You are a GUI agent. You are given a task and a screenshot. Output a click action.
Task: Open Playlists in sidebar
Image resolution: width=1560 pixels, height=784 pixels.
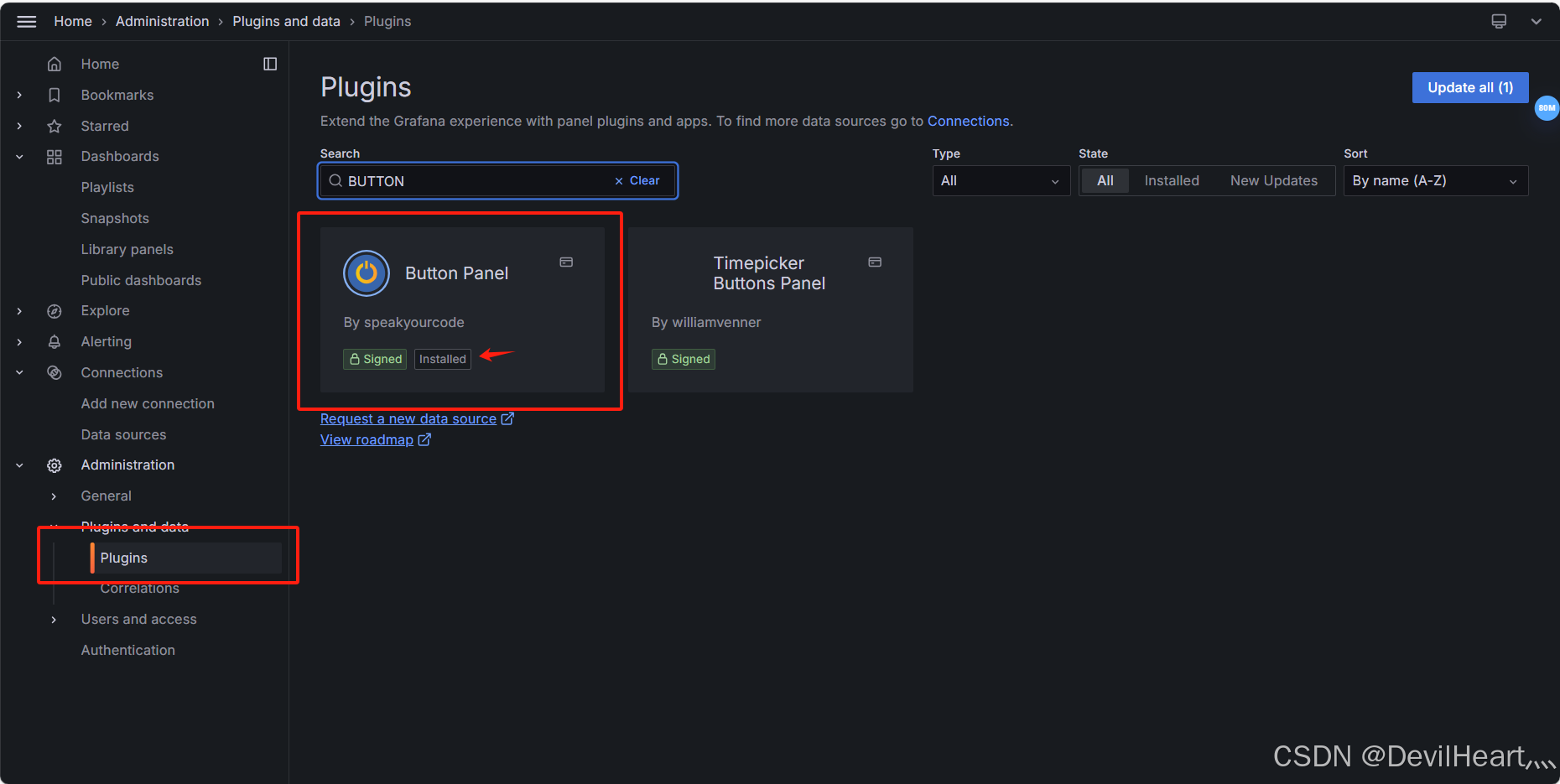(107, 188)
